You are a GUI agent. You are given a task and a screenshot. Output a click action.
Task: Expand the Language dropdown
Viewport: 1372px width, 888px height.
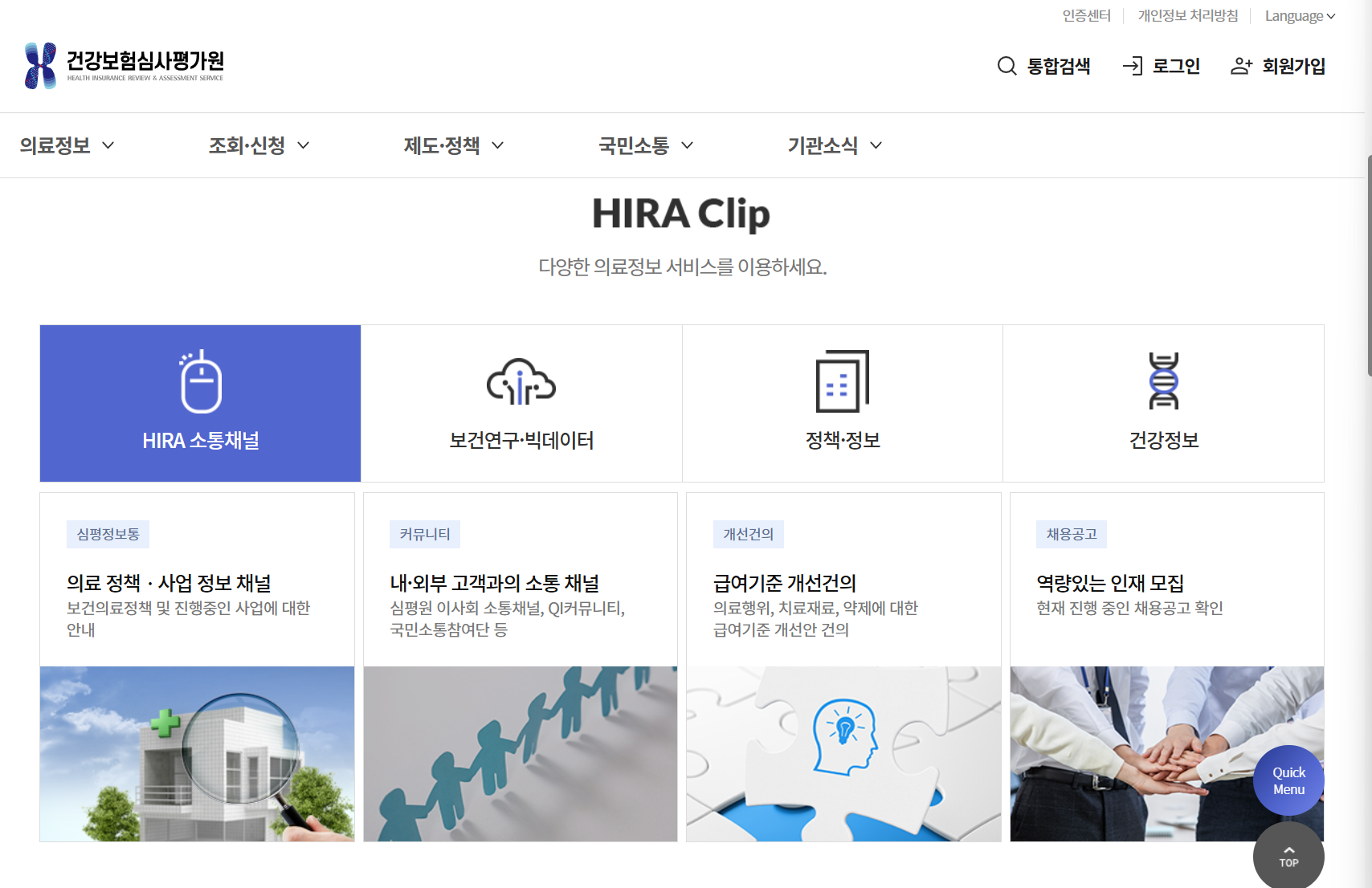[x=1300, y=16]
